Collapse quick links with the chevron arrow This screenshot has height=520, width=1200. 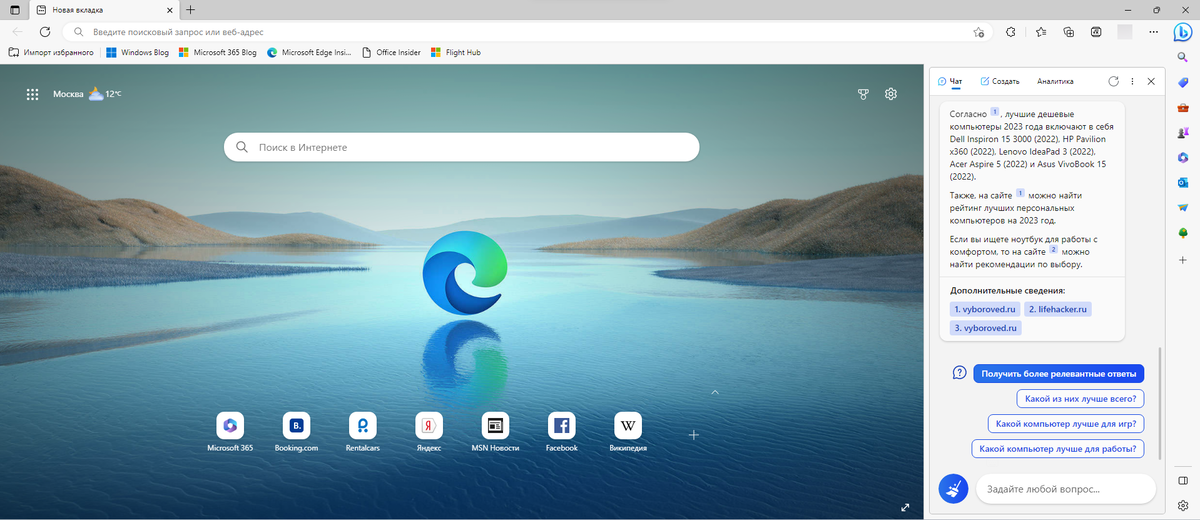click(714, 393)
